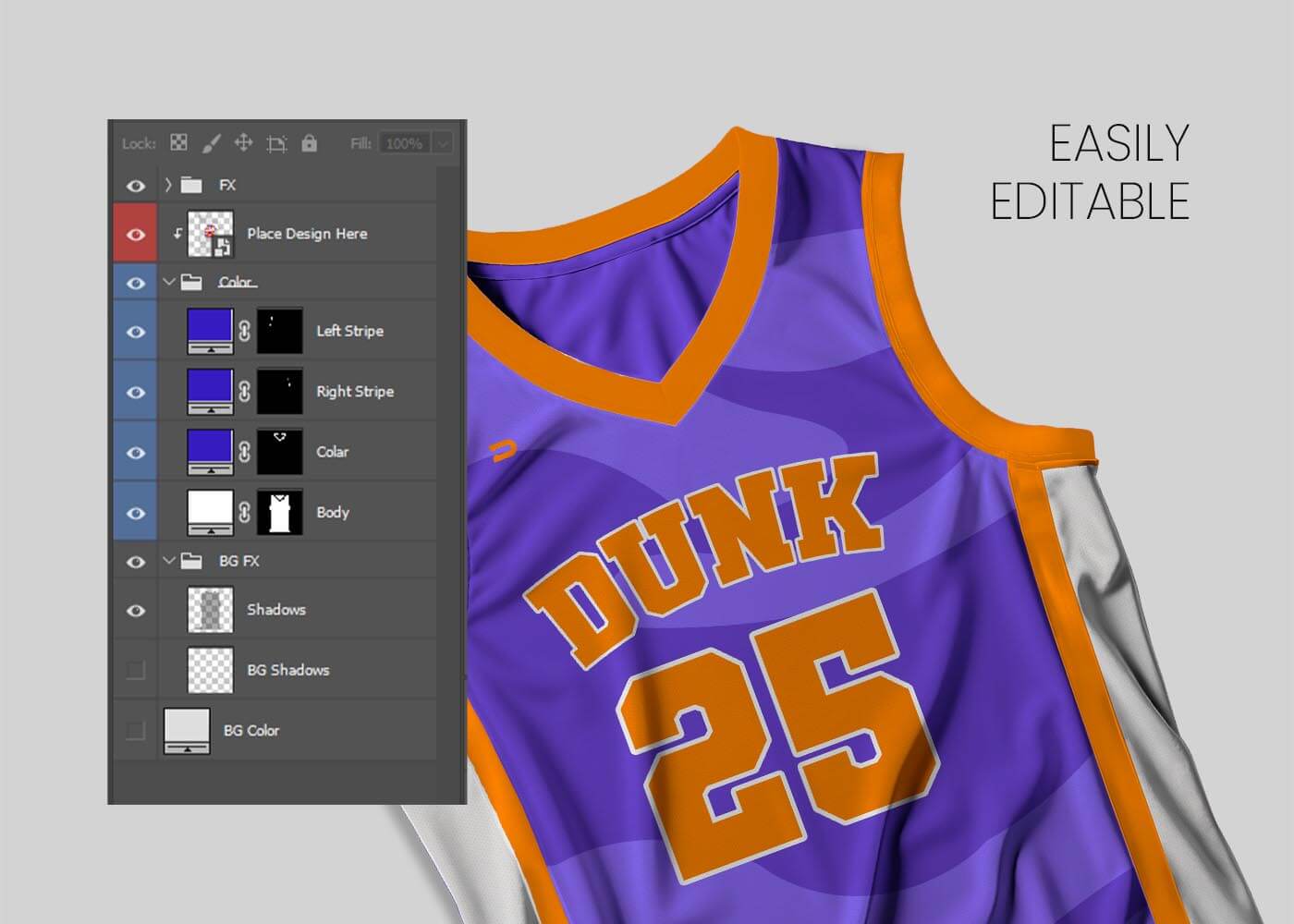Open the Fill percentage dropdown
Image resolution: width=1294 pixels, height=924 pixels.
442,143
